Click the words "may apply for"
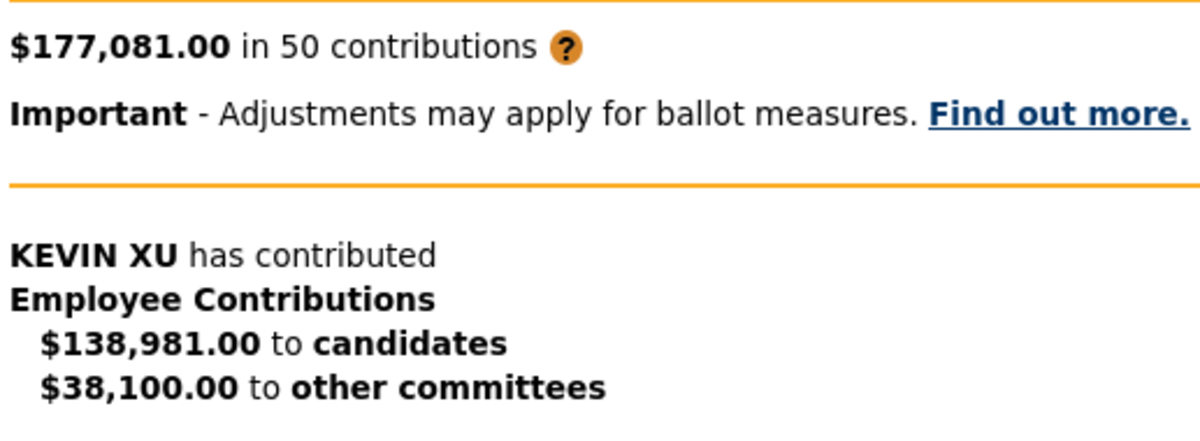The image size is (1200, 441). (x=512, y=115)
